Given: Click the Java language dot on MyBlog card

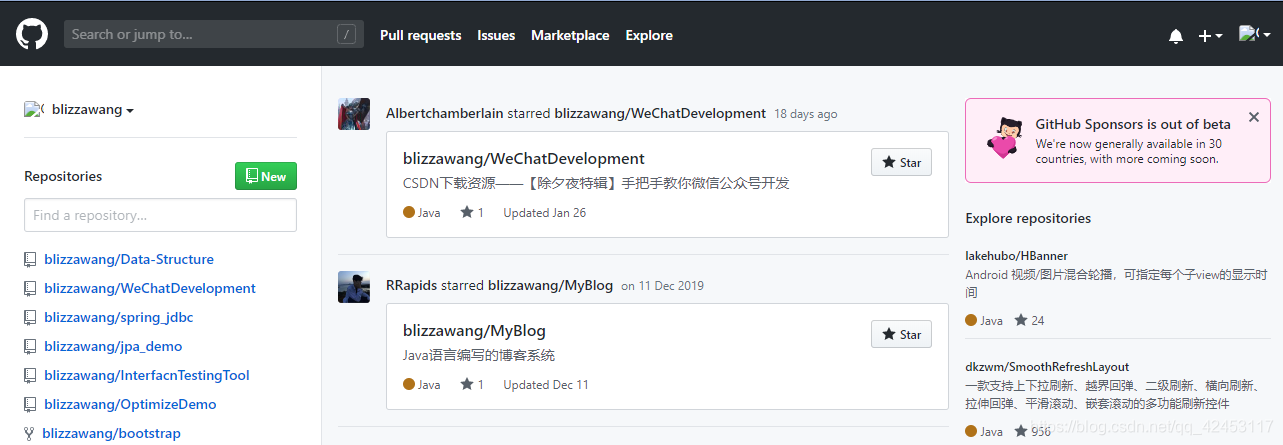Looking at the screenshot, I should point(409,384).
